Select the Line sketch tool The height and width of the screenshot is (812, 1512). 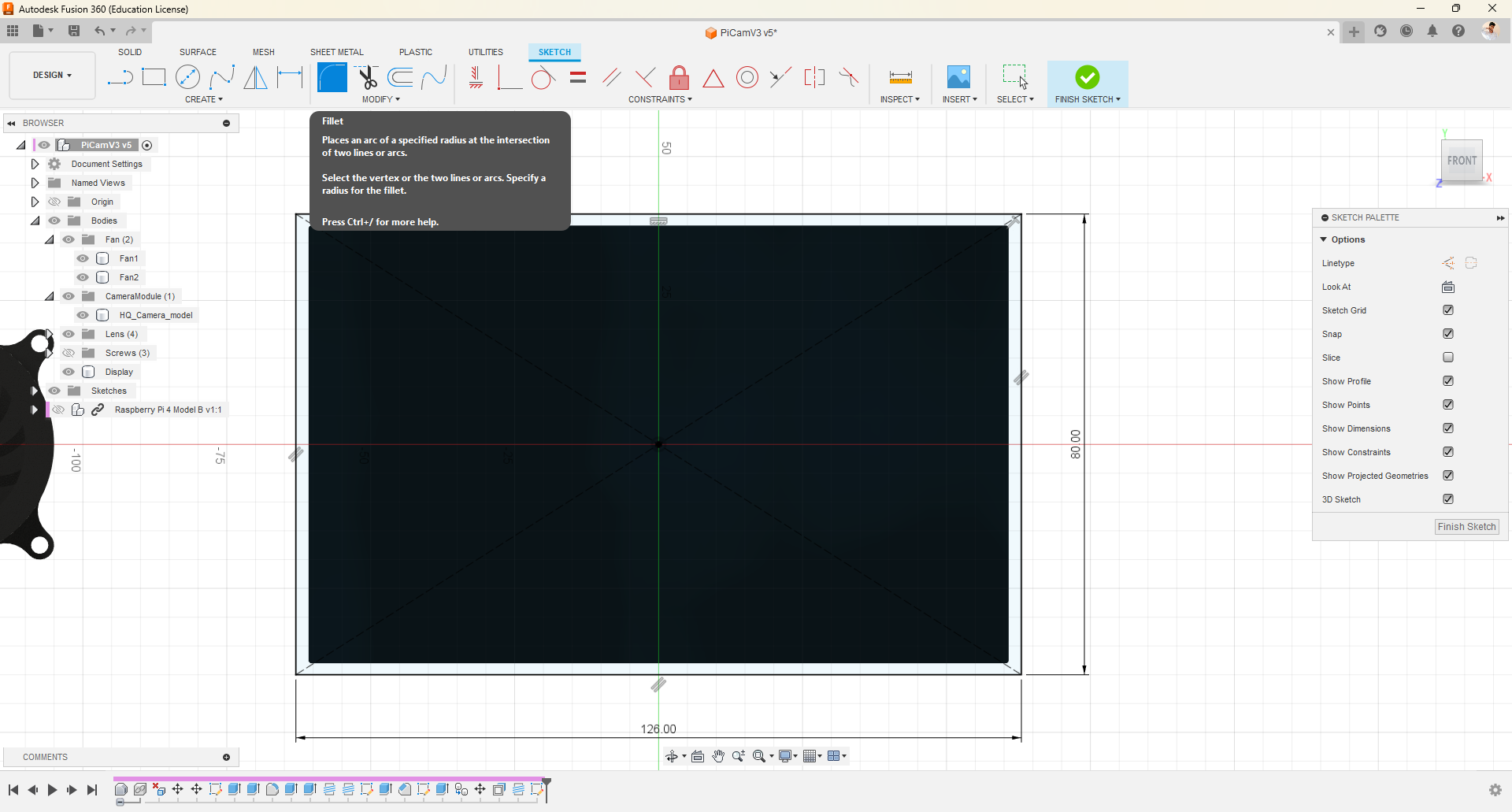(120, 77)
